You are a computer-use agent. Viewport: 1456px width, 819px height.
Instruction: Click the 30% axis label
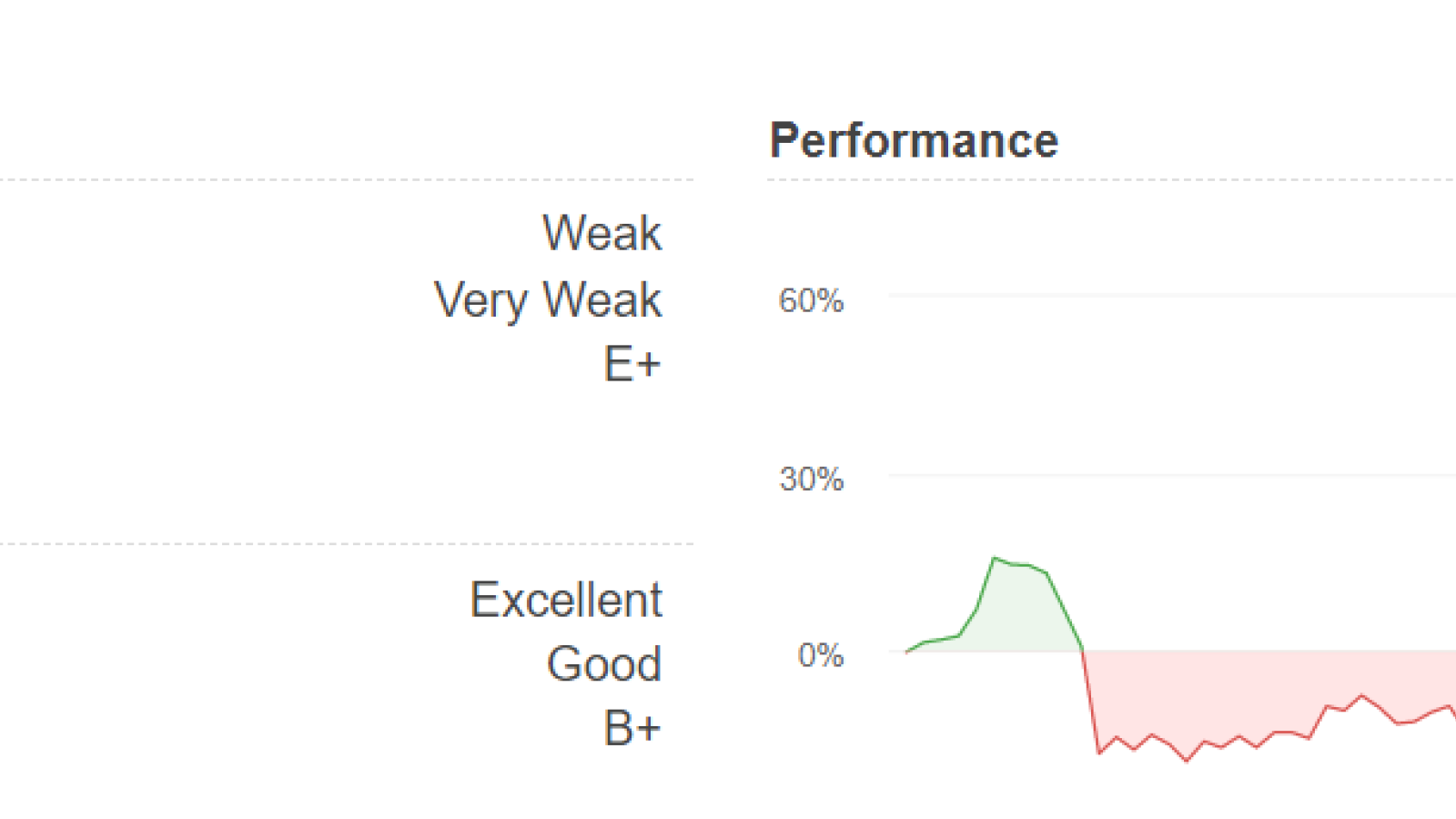811,479
